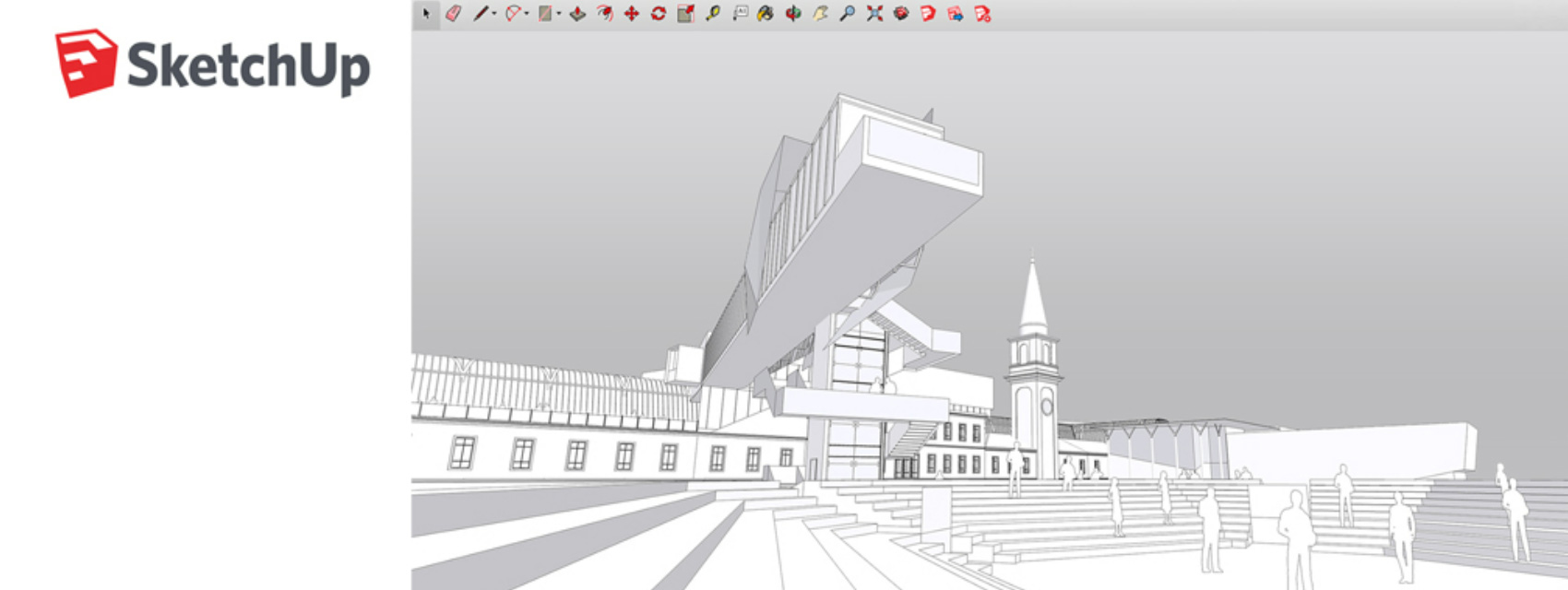Pick the pink Eraser tool
Image resolution: width=1568 pixels, height=590 pixels.
point(453,14)
